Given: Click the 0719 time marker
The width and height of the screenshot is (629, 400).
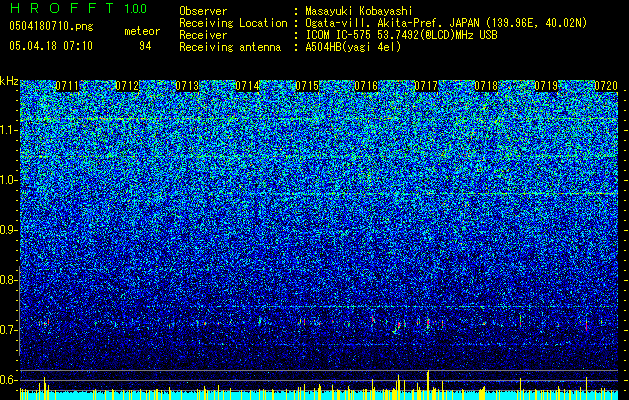Looking at the screenshot, I should point(546,86).
